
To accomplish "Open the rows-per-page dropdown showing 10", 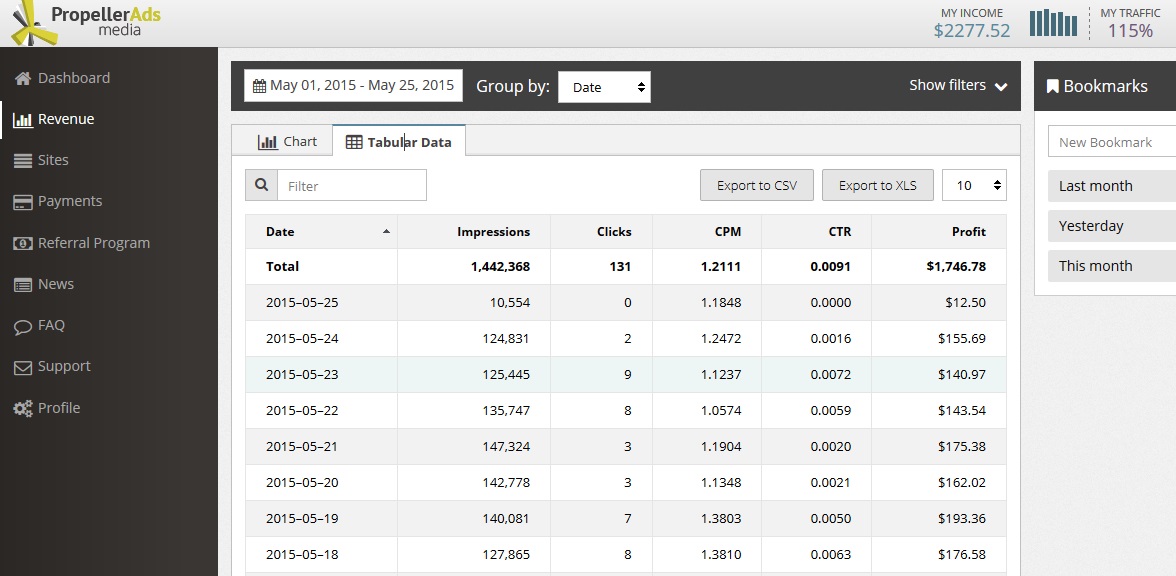I will 974,185.
